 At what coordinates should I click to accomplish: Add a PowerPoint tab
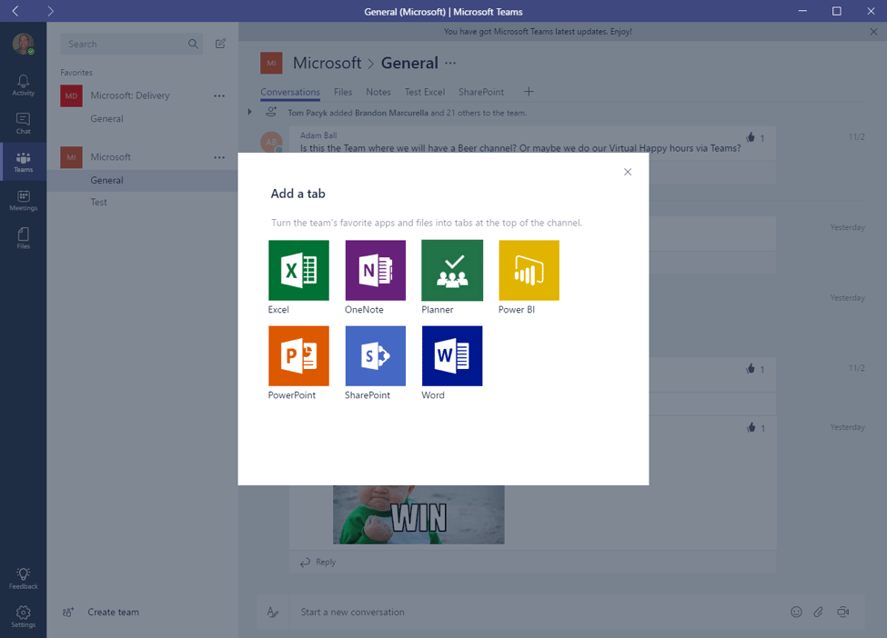(x=299, y=356)
